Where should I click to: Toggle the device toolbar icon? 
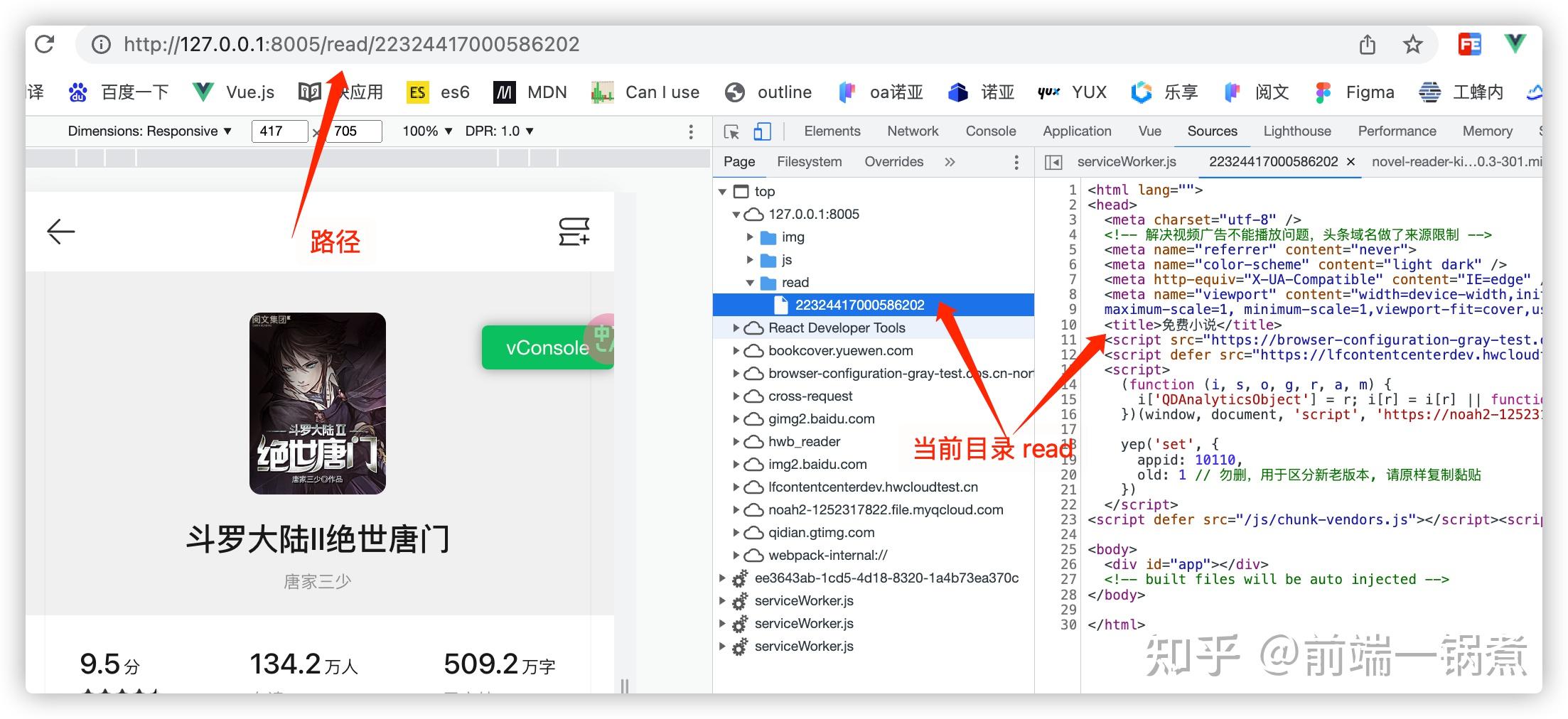point(762,131)
